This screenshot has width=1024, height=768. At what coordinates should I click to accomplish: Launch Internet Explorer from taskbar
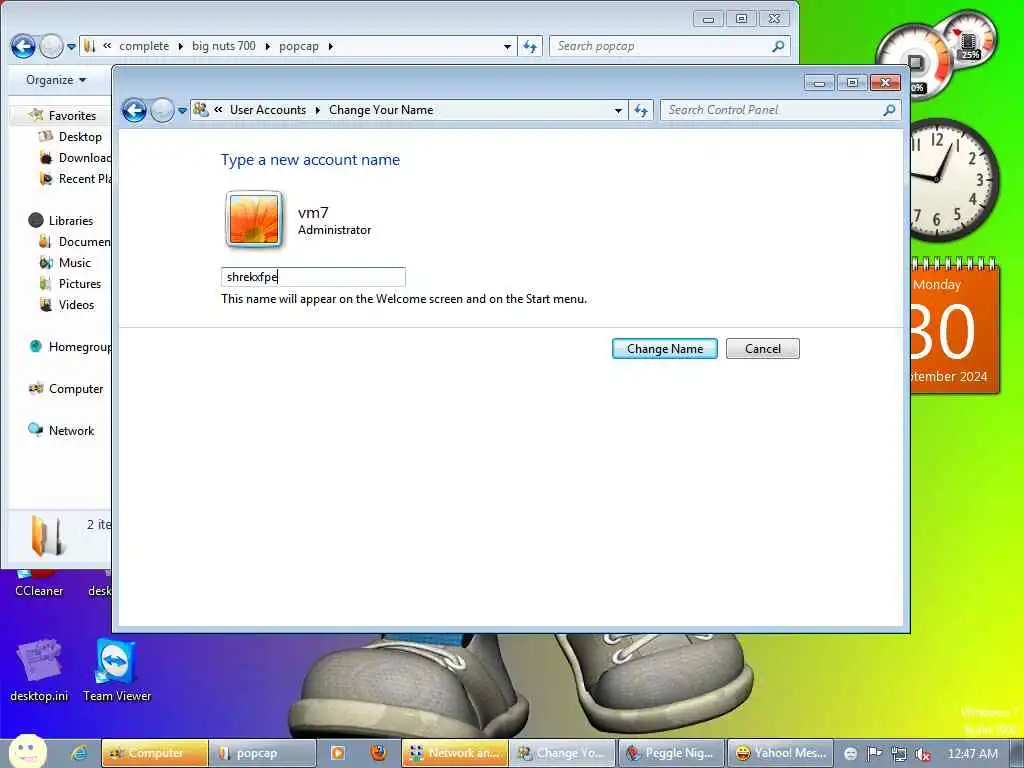pyautogui.click(x=80, y=753)
